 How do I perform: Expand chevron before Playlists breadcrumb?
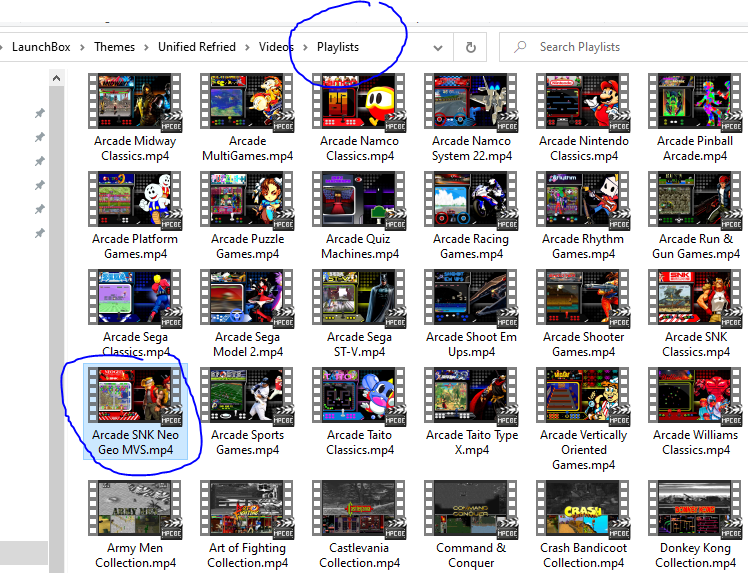pyautogui.click(x=306, y=47)
